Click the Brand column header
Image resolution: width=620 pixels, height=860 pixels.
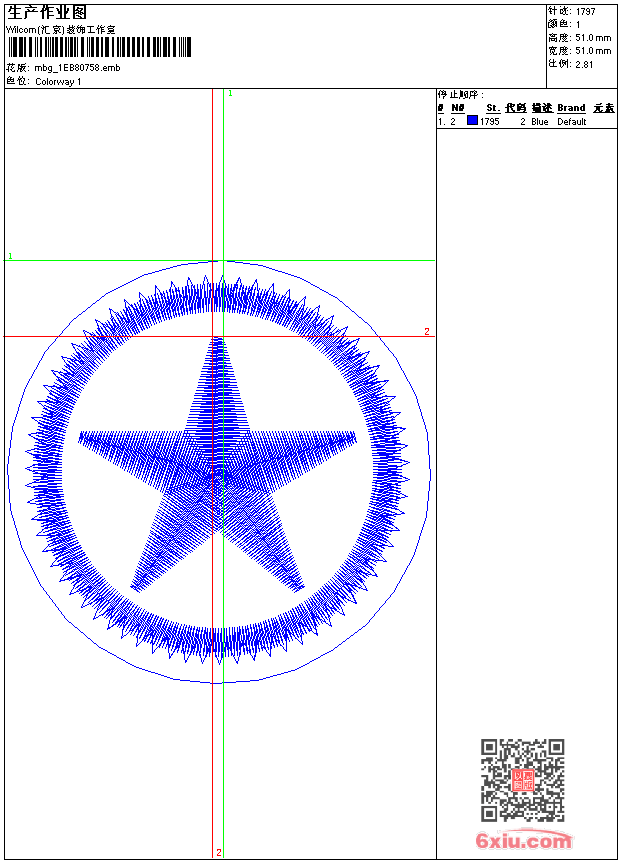coord(571,108)
